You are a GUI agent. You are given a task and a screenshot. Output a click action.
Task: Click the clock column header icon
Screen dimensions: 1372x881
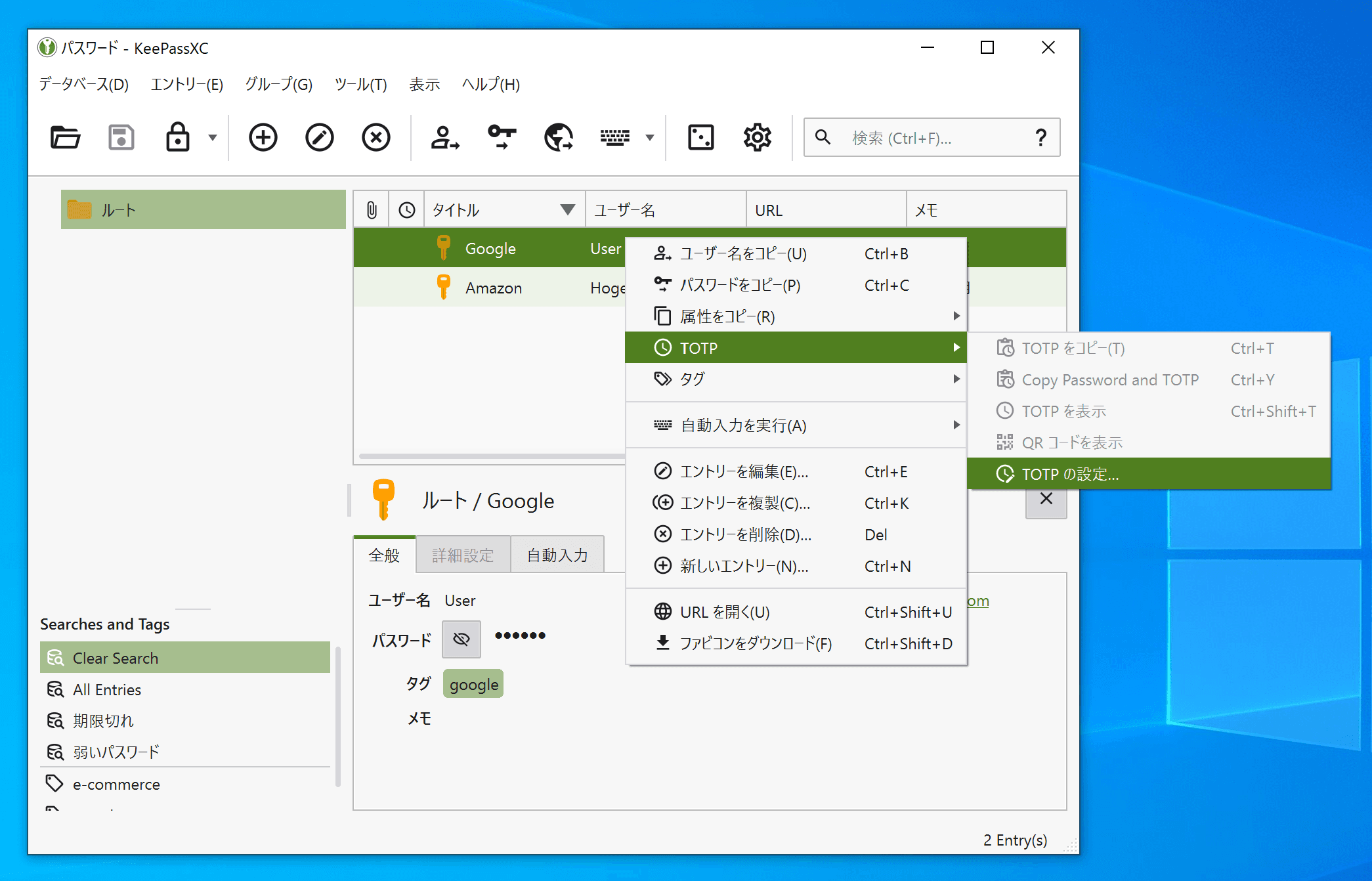tap(407, 210)
